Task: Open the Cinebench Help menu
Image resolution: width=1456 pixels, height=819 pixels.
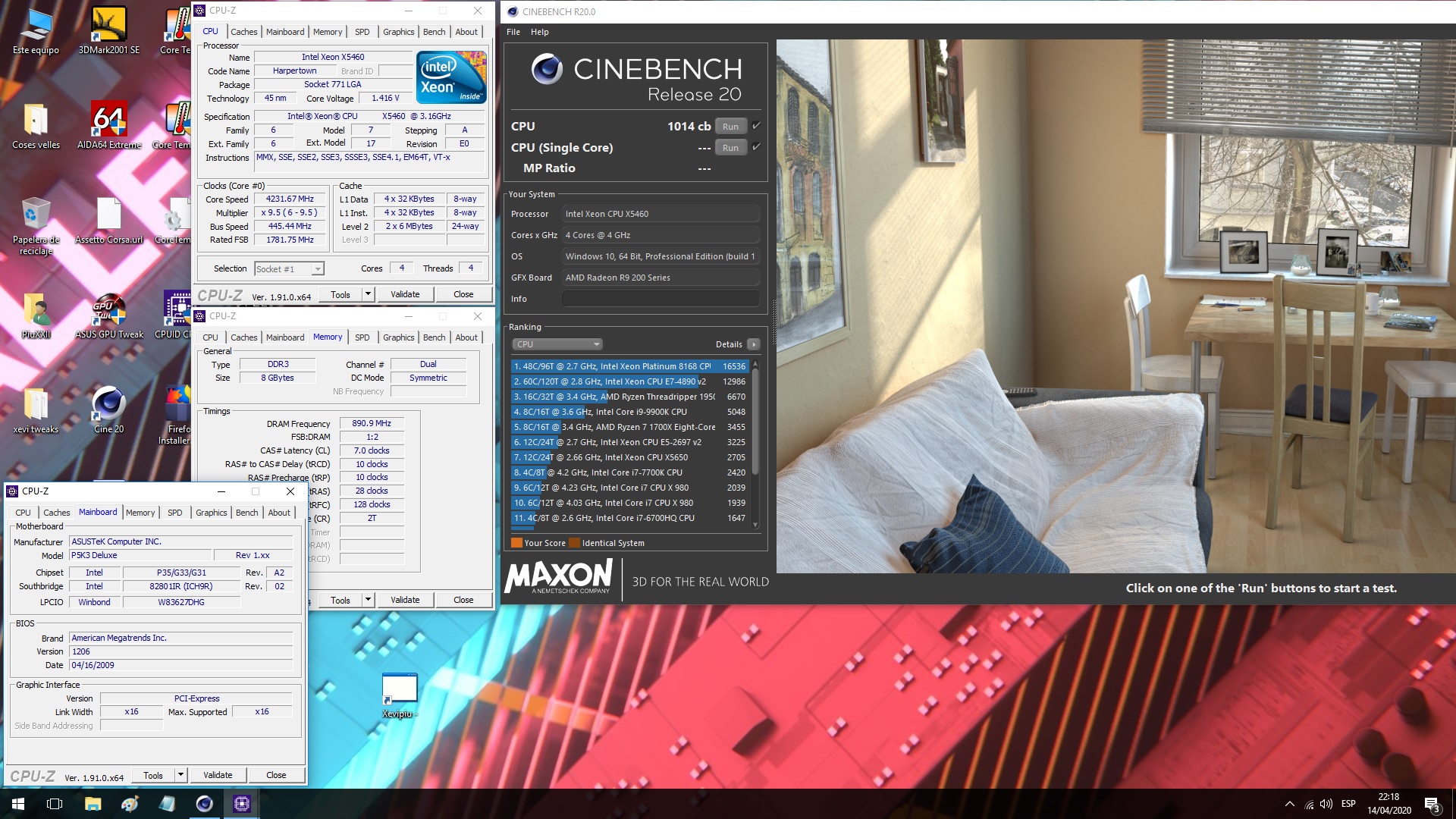Action: [539, 32]
